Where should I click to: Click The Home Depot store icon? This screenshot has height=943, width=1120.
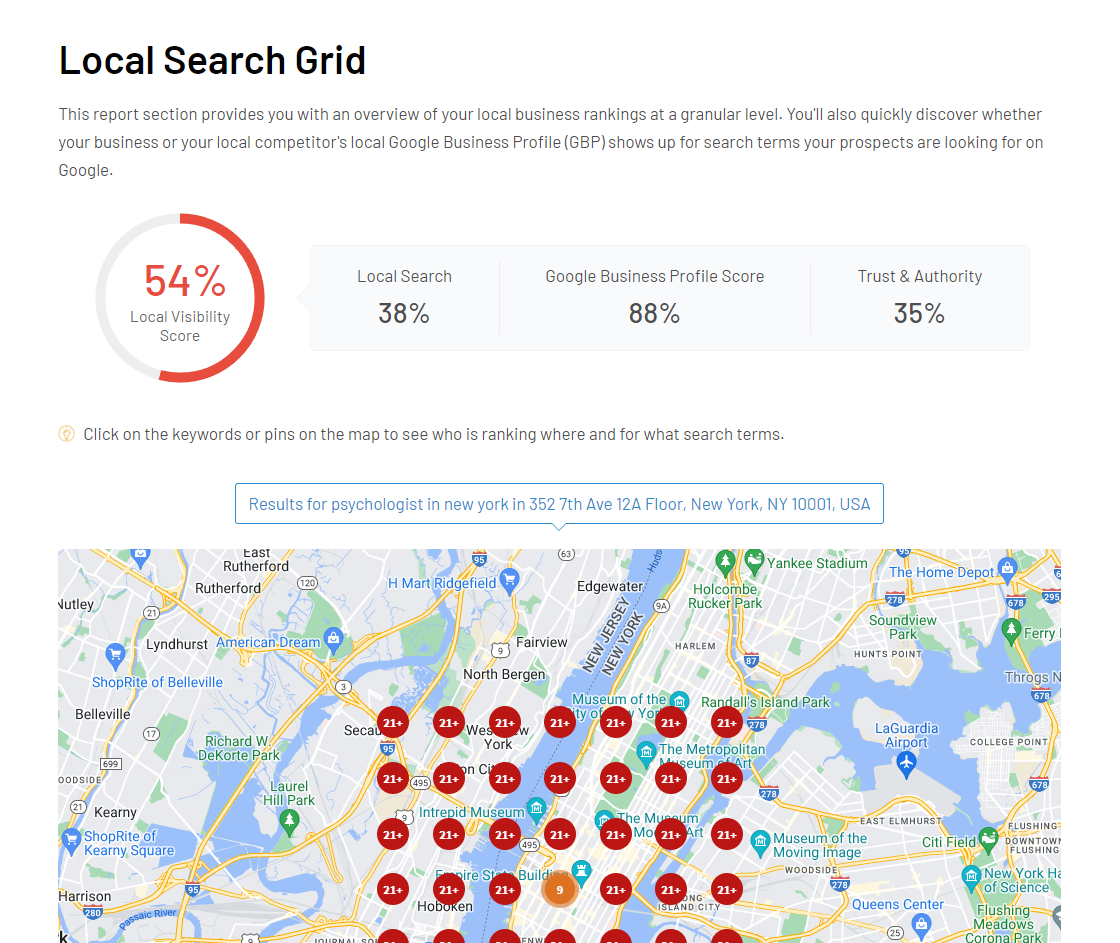(x=1005, y=569)
